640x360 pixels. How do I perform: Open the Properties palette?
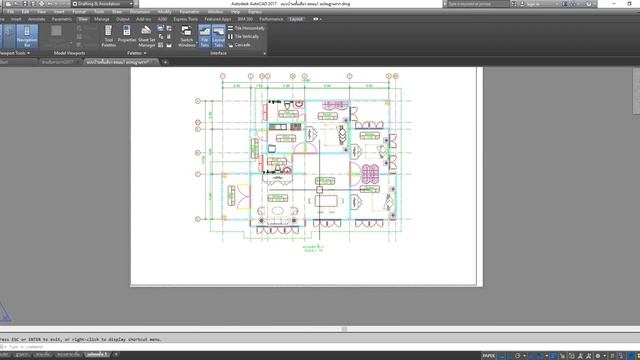click(x=127, y=34)
